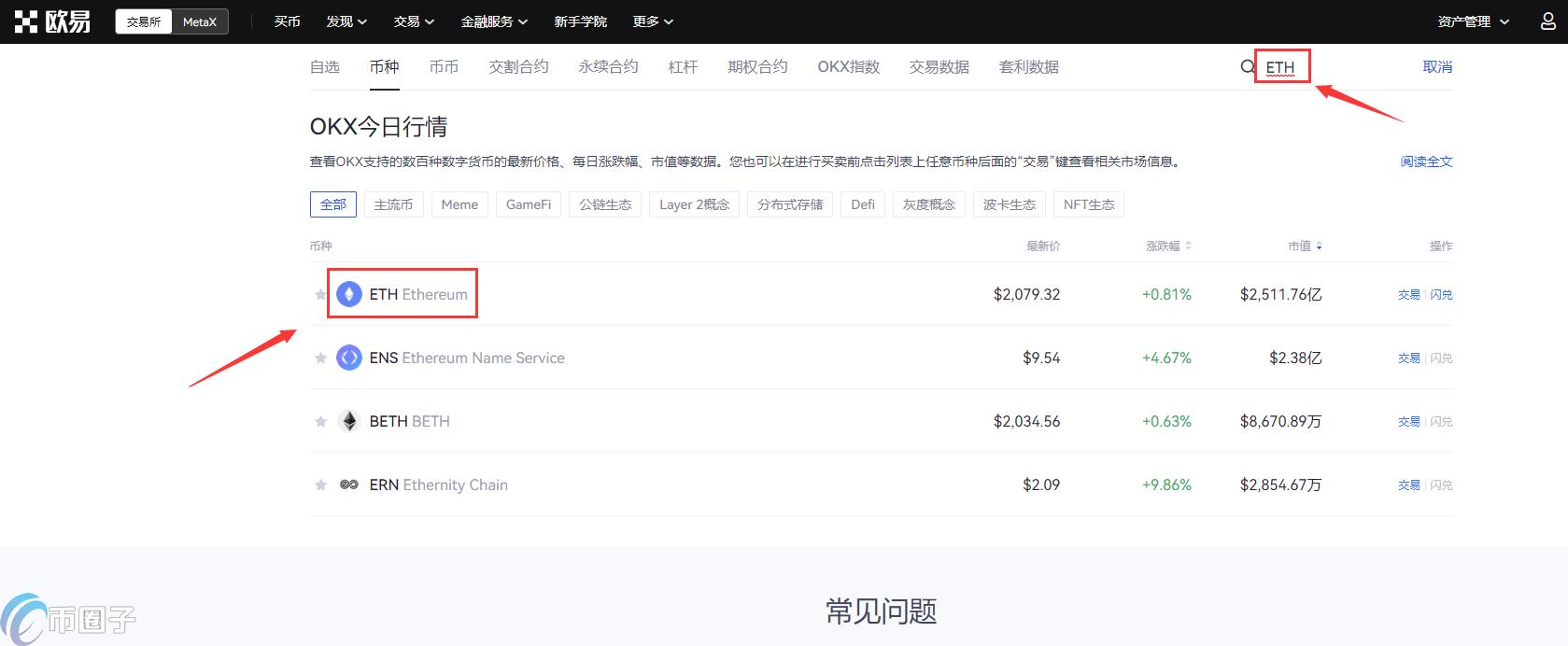Image resolution: width=1568 pixels, height=646 pixels.
Task: Favorite ETH Ethereum with its star
Action: [x=320, y=295]
